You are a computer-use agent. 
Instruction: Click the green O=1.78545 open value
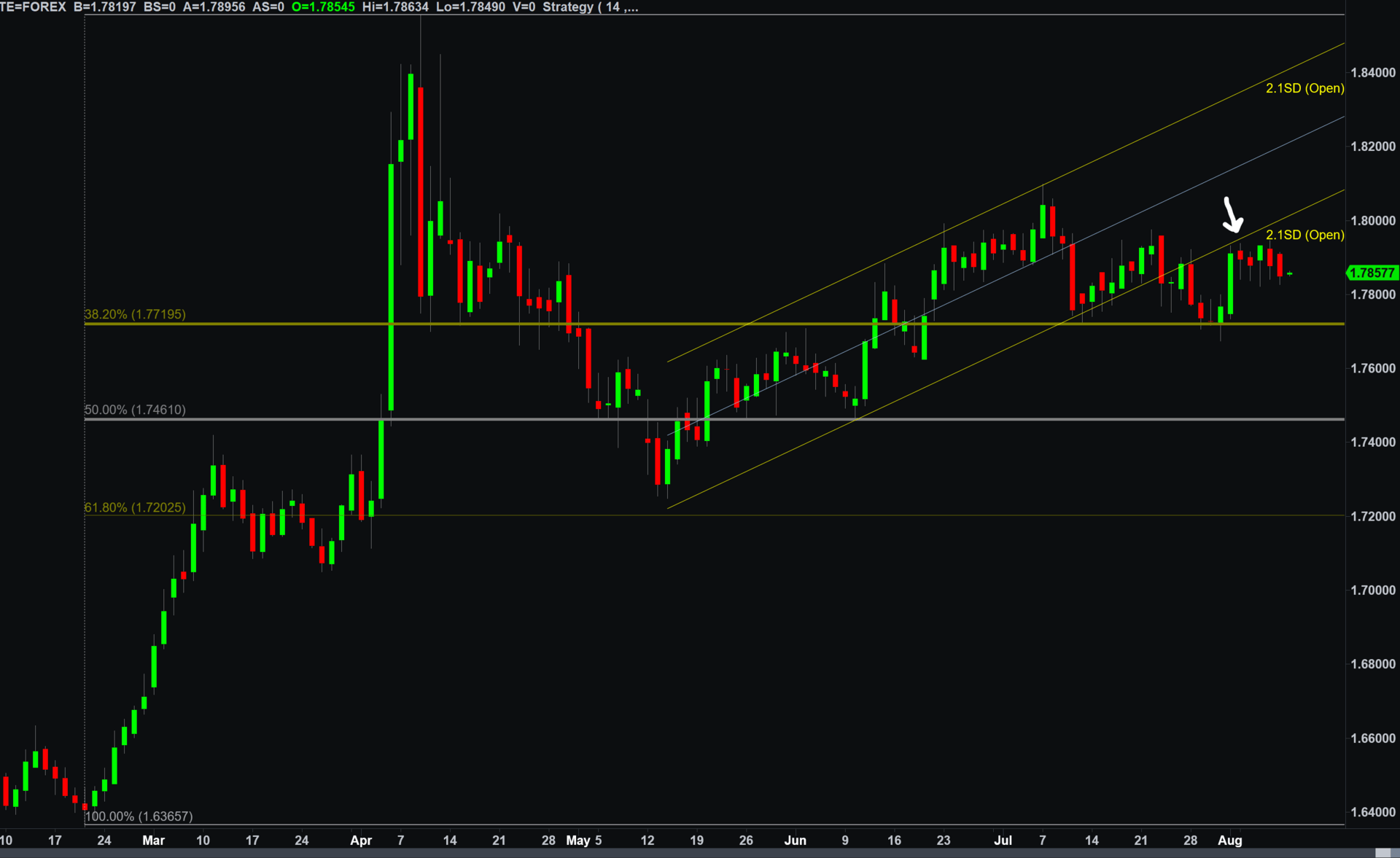pos(323,7)
